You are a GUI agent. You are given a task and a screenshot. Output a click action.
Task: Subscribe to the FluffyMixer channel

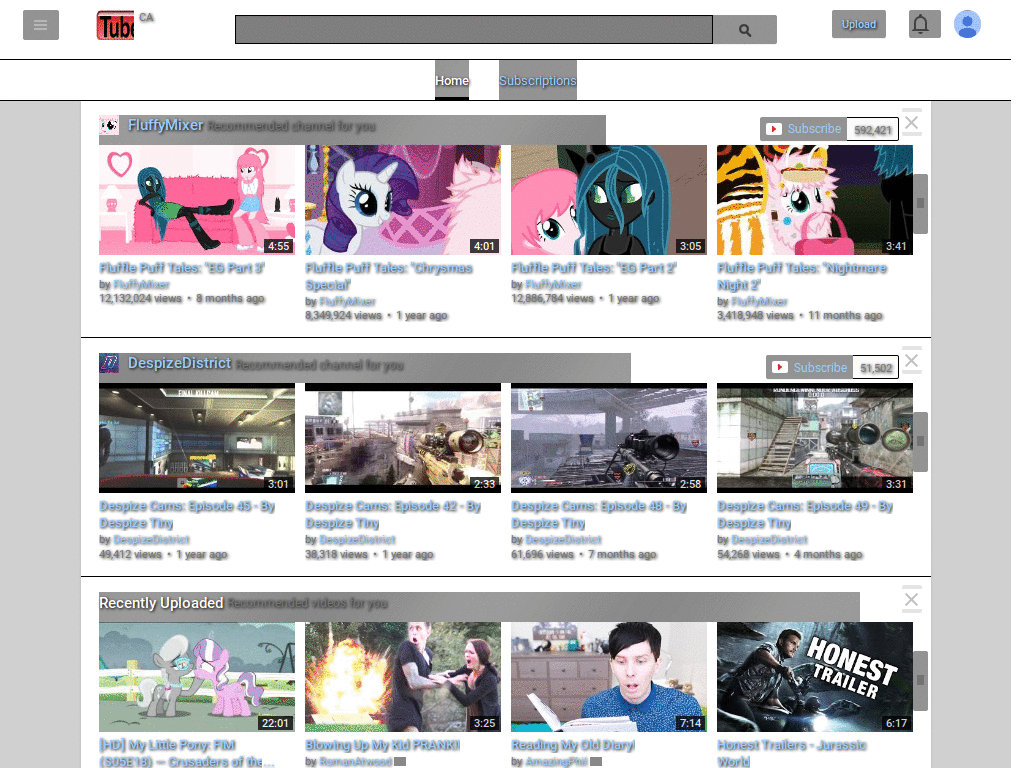804,129
